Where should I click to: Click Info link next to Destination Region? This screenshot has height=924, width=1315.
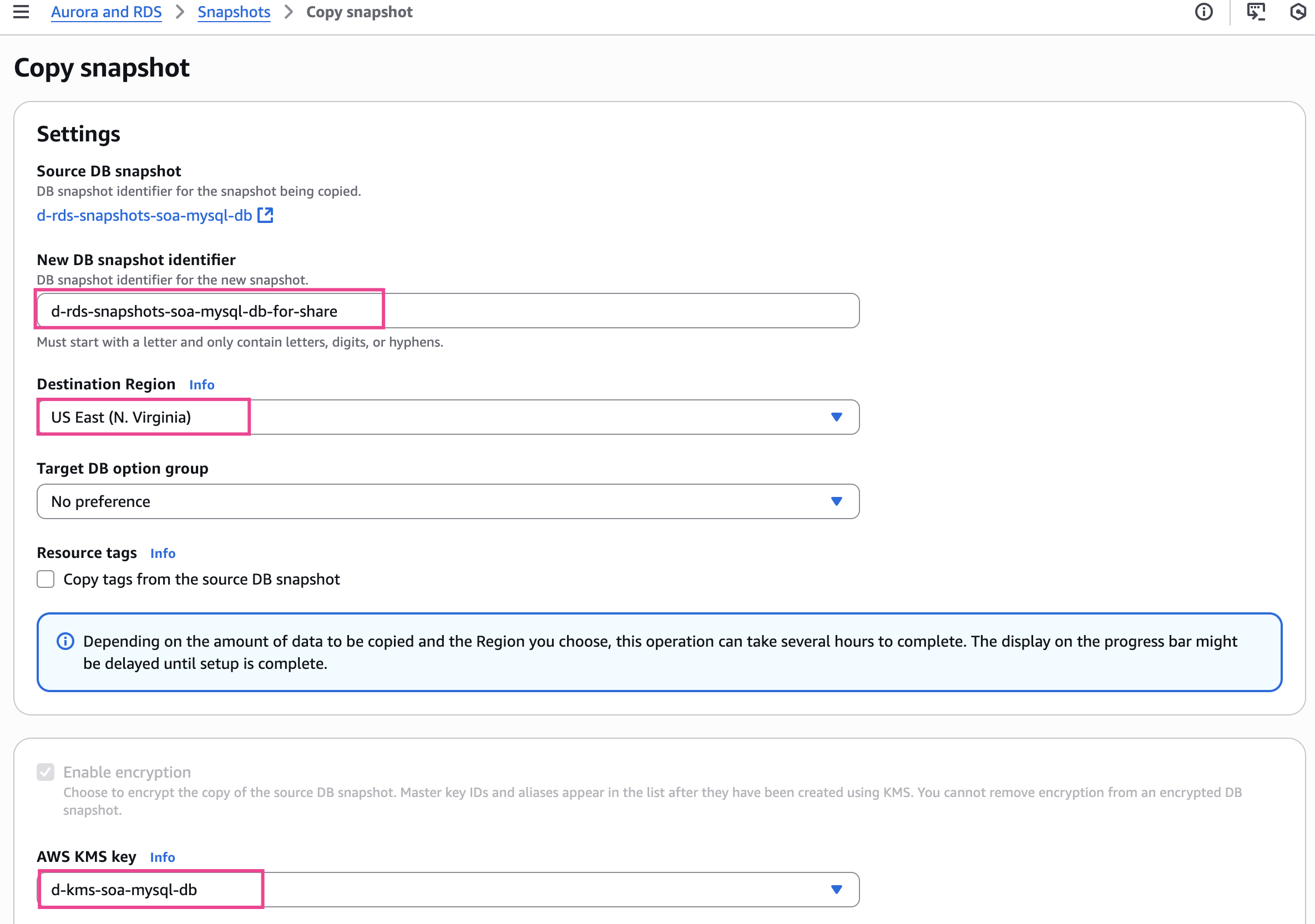click(x=201, y=385)
